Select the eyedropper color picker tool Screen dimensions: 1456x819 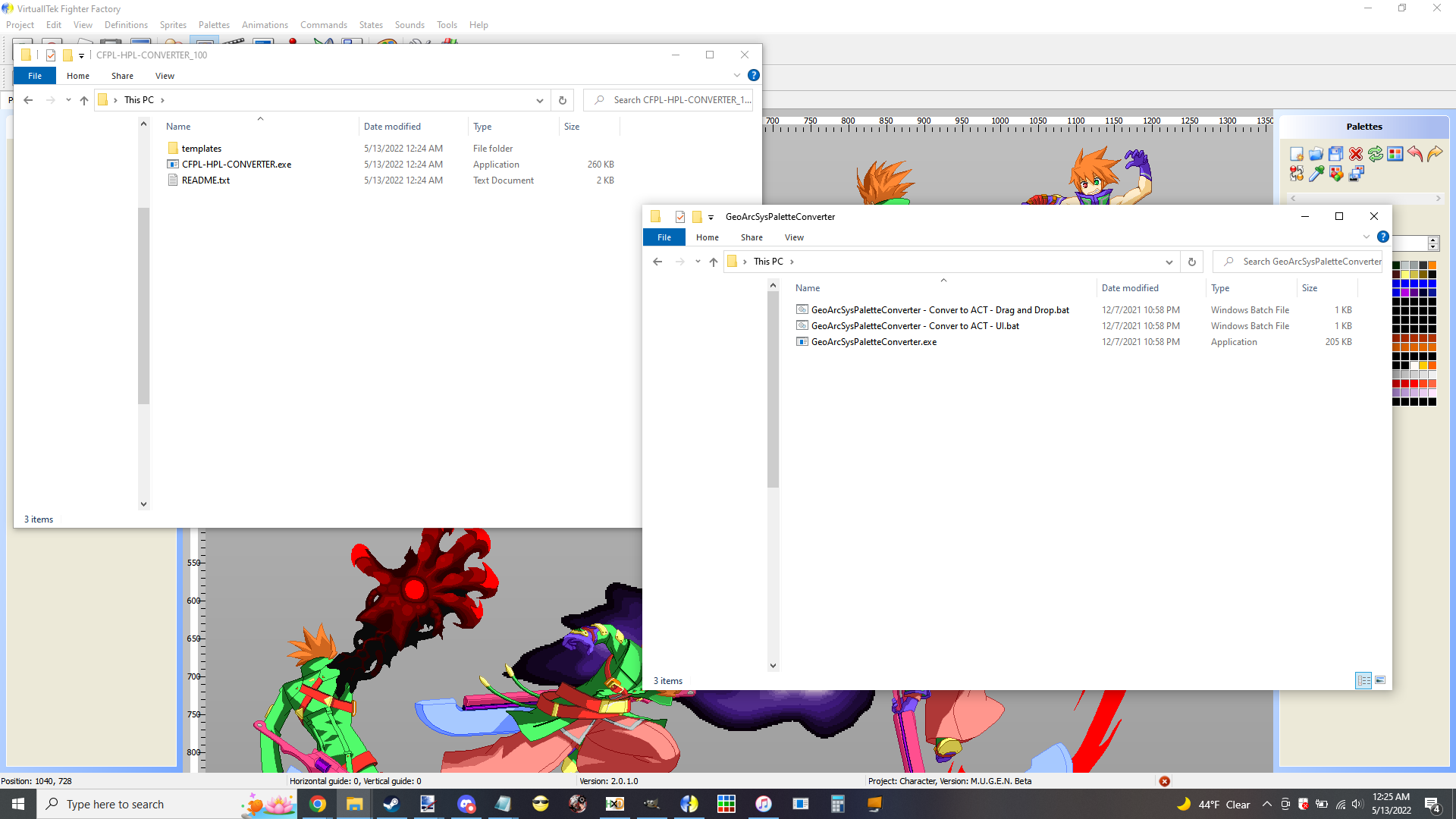click(x=1316, y=174)
